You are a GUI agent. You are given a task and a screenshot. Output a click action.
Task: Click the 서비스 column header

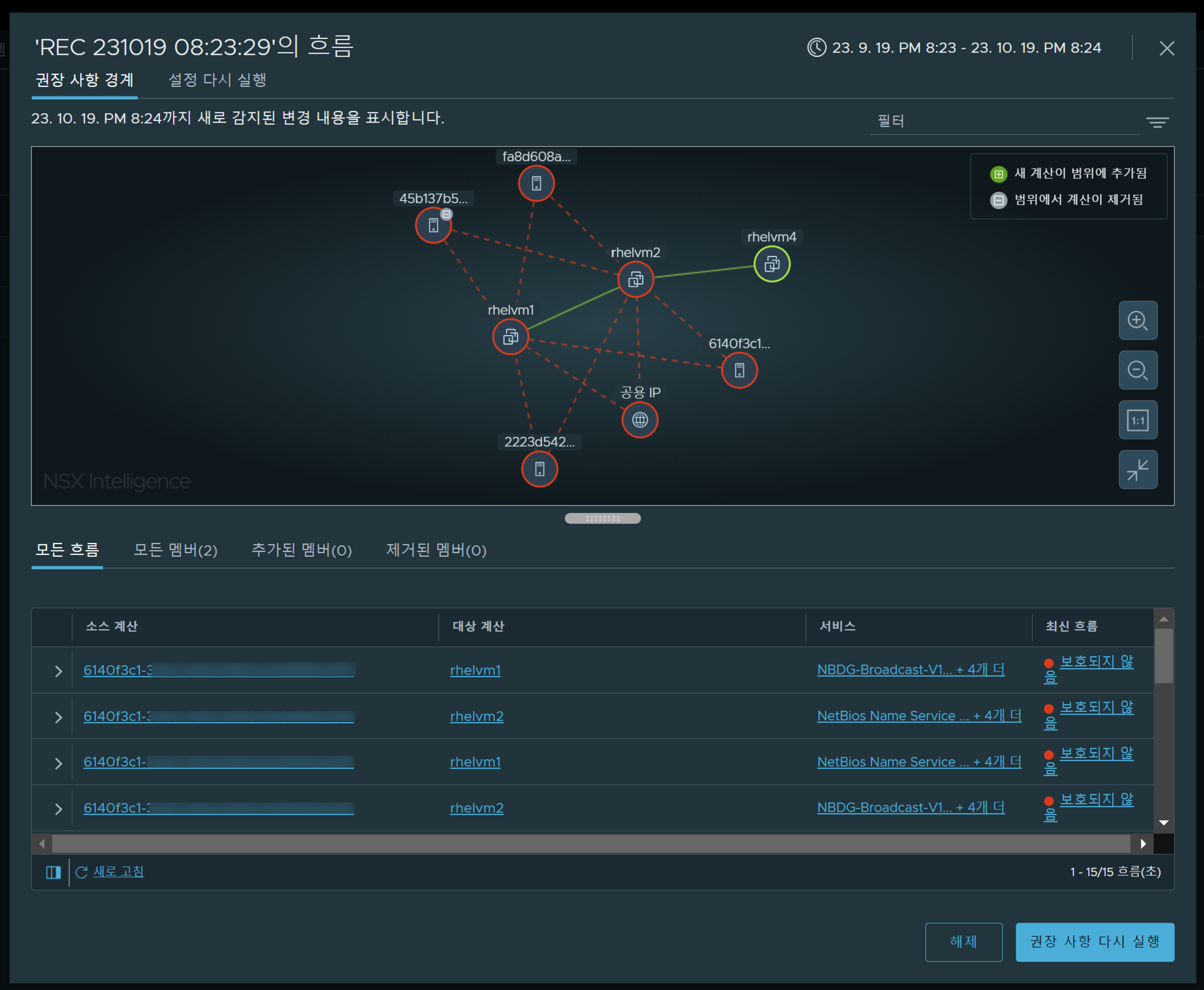coord(837,626)
